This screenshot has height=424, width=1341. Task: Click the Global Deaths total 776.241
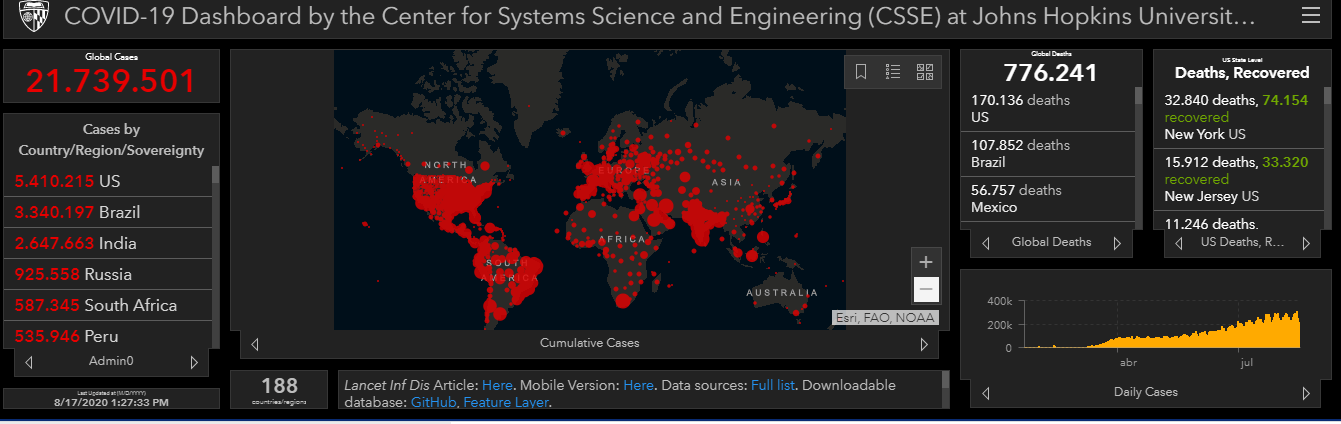coord(1050,73)
